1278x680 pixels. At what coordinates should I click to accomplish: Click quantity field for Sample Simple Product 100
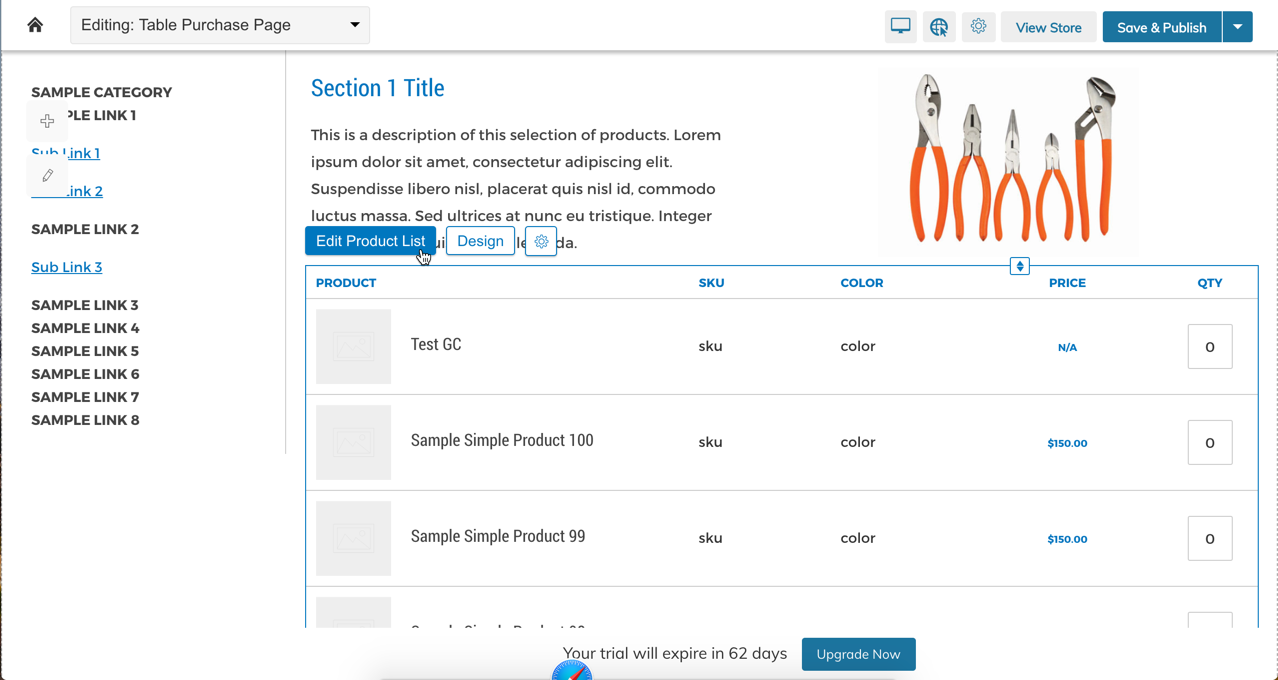click(x=1210, y=443)
